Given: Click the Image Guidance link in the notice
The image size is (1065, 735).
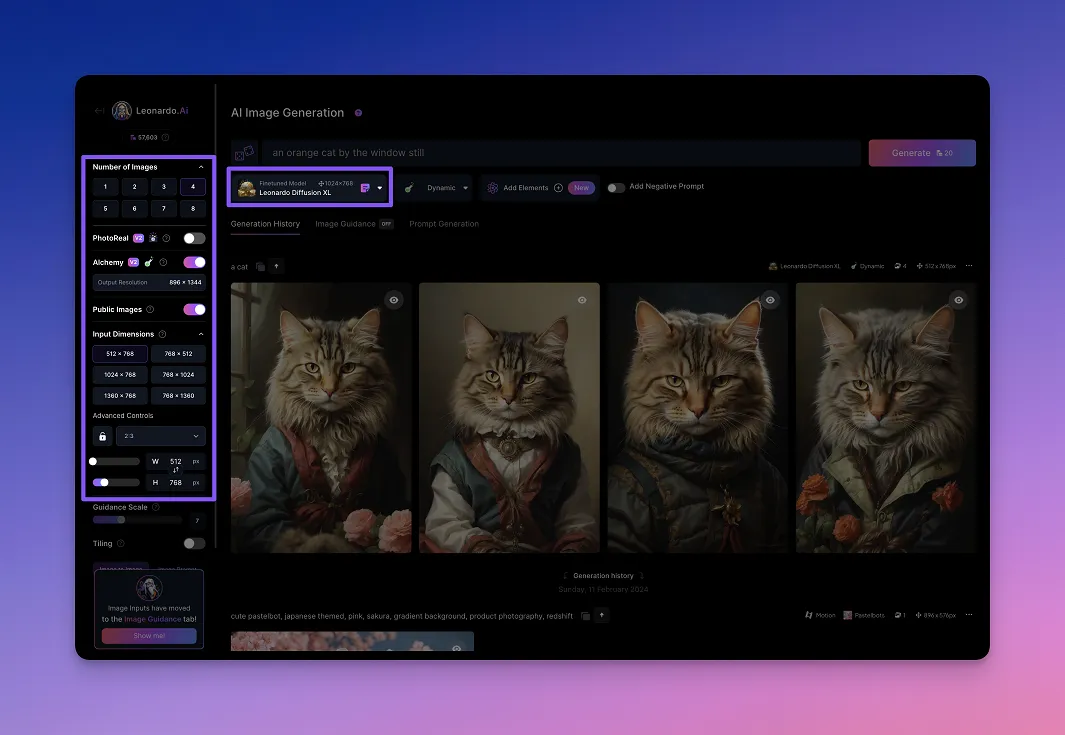Looking at the screenshot, I should [153, 619].
